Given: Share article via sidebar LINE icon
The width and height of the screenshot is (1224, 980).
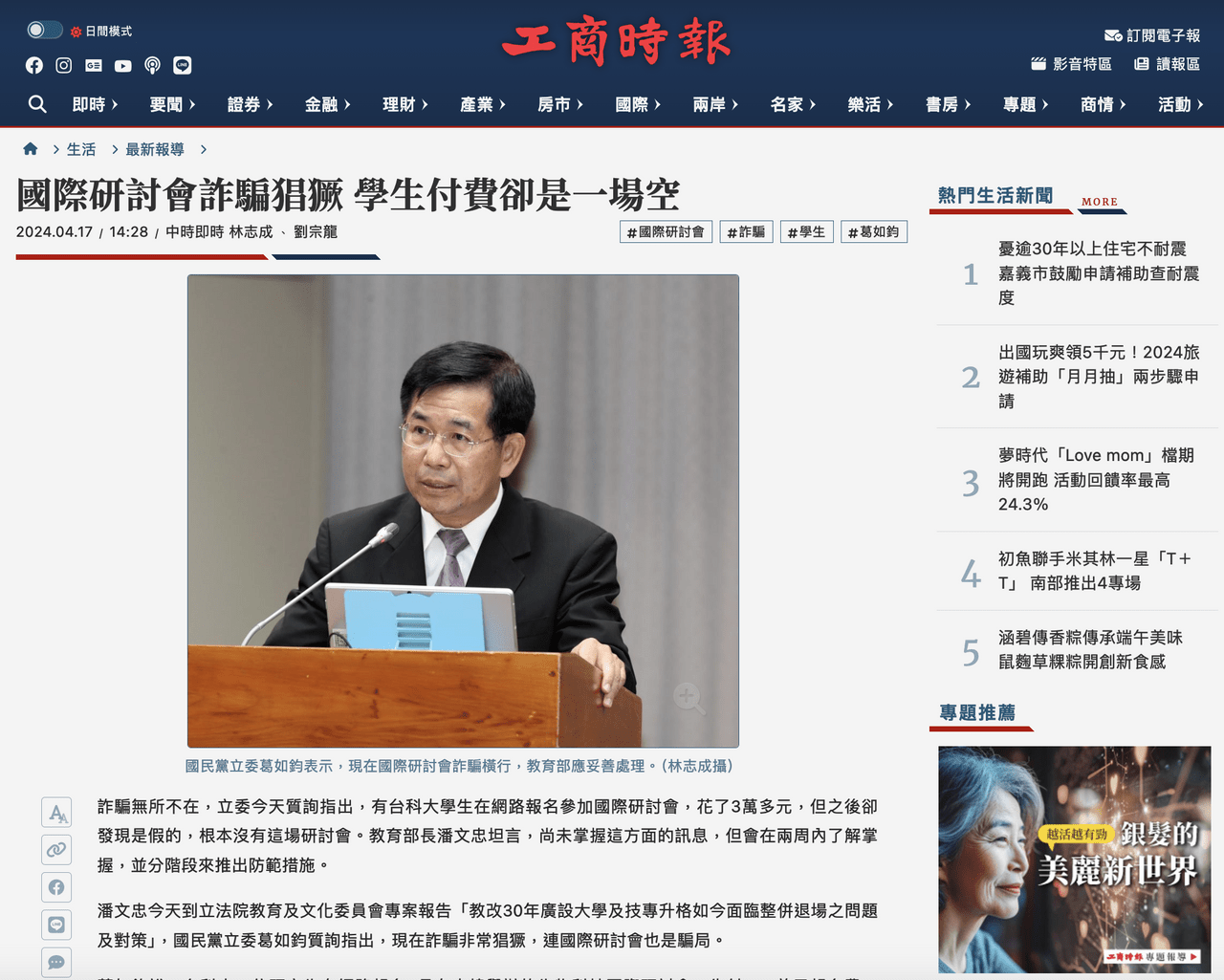Looking at the screenshot, I should coord(57,925).
